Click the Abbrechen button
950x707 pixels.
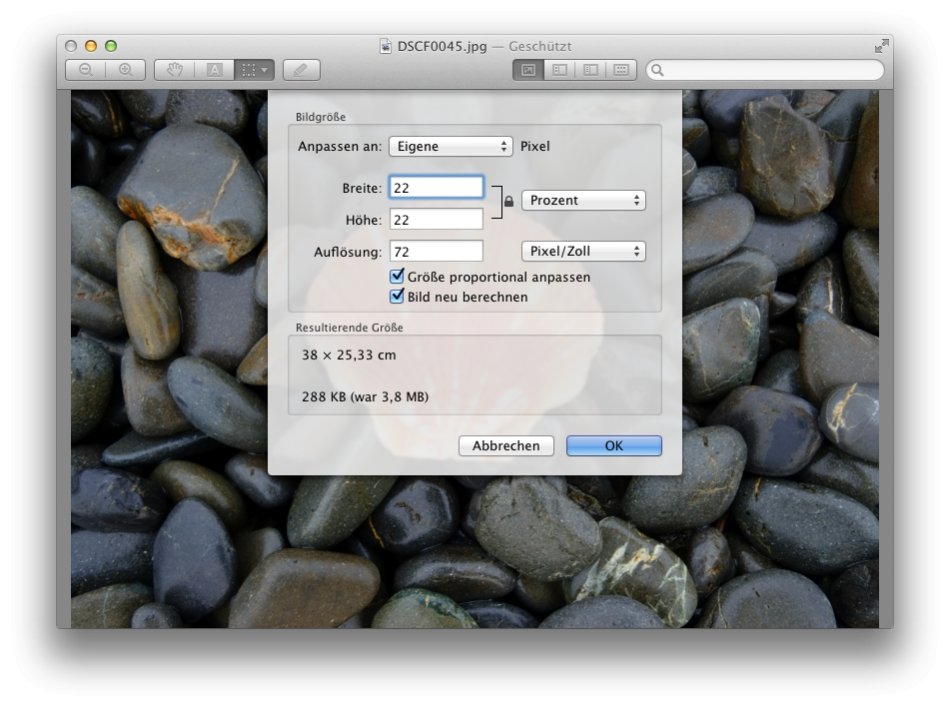506,446
